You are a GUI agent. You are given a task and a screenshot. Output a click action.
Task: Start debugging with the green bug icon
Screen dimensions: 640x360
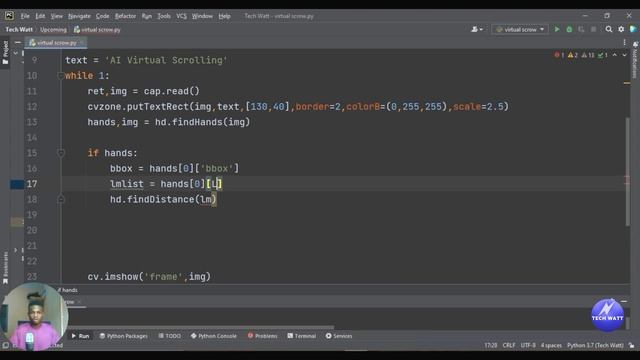569,29
